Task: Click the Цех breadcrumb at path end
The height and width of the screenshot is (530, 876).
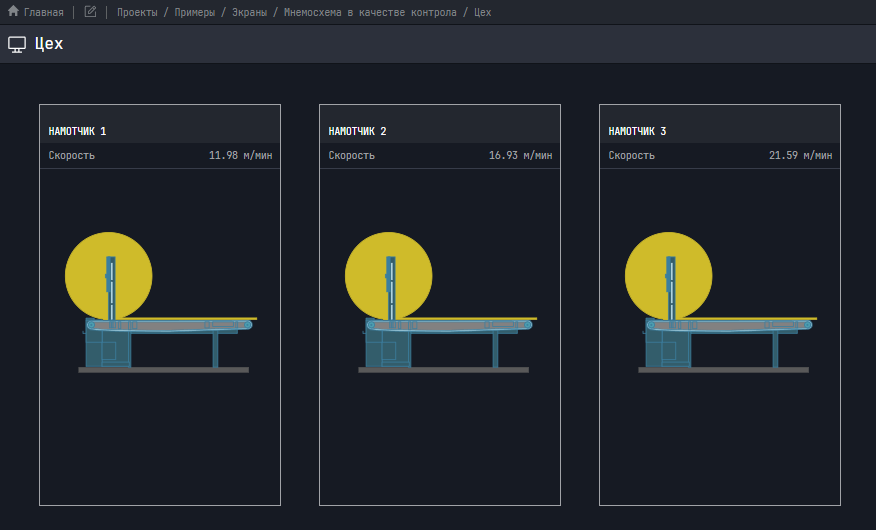Action: 482,13
